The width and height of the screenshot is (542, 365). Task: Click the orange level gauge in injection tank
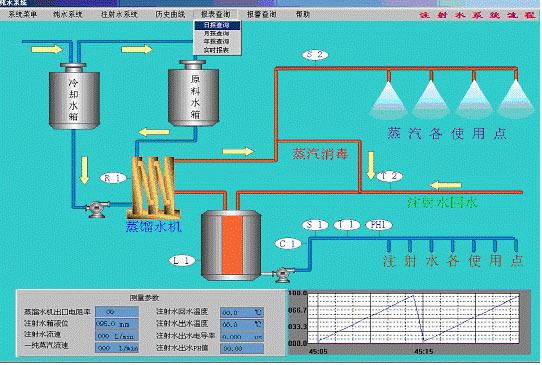point(232,245)
